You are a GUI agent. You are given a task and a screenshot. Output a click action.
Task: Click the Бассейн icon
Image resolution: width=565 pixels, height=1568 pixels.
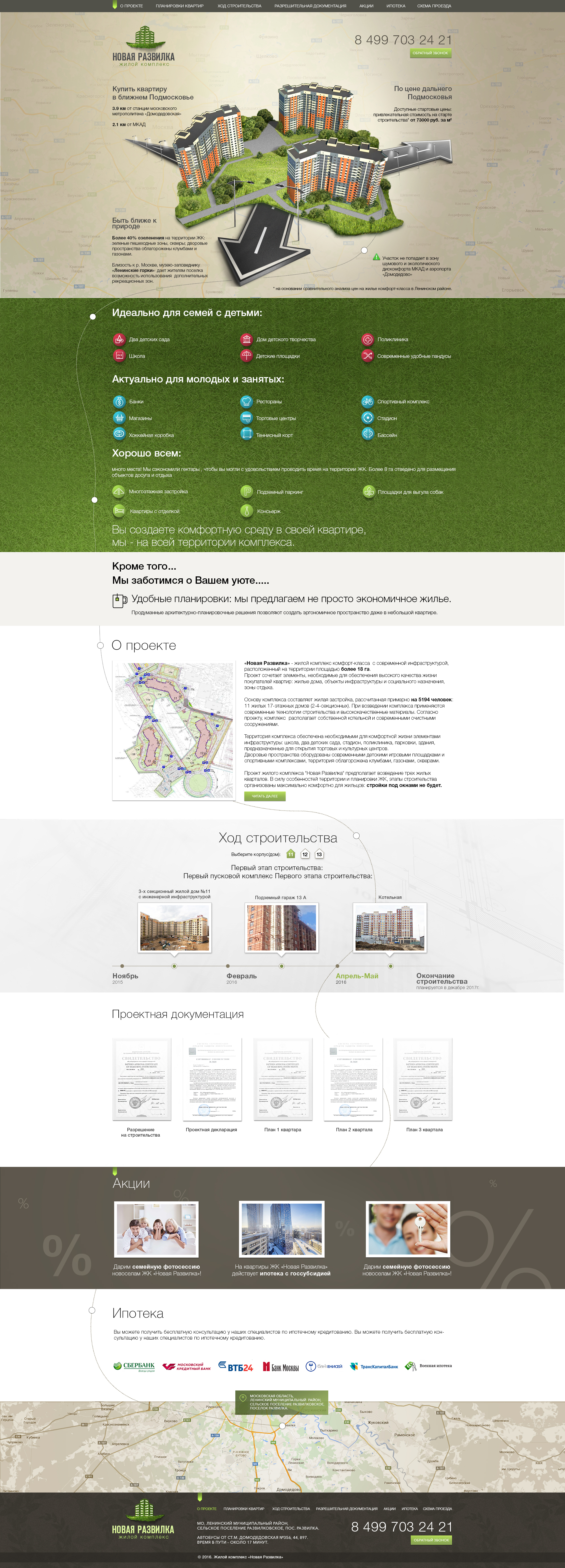pos(367,434)
